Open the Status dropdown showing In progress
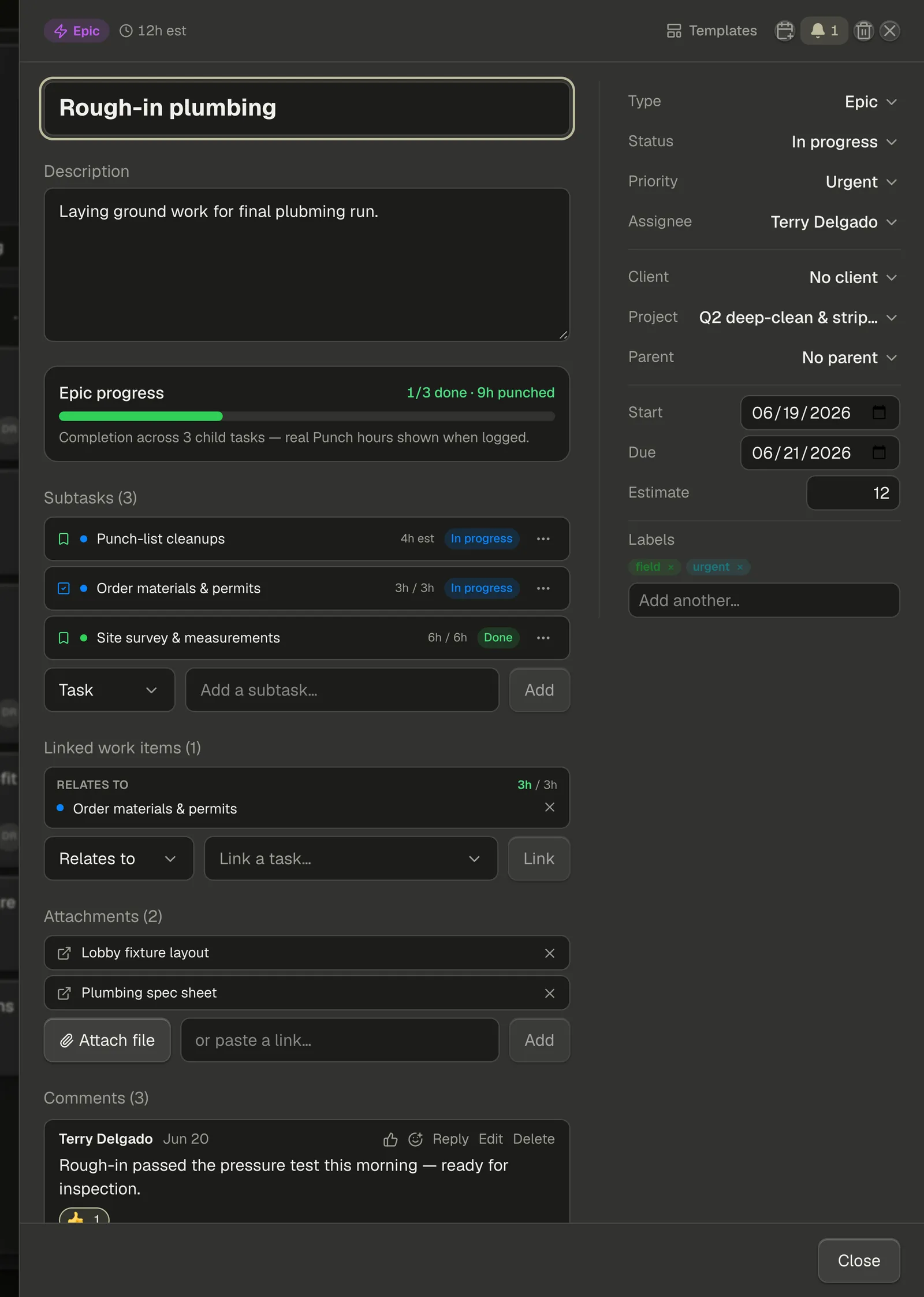Image resolution: width=924 pixels, height=1297 pixels. (x=844, y=142)
